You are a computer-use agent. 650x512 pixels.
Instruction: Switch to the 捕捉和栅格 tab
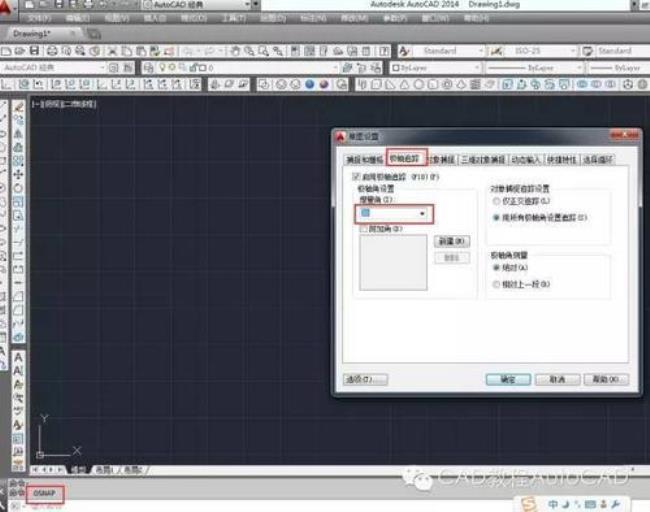click(x=364, y=160)
